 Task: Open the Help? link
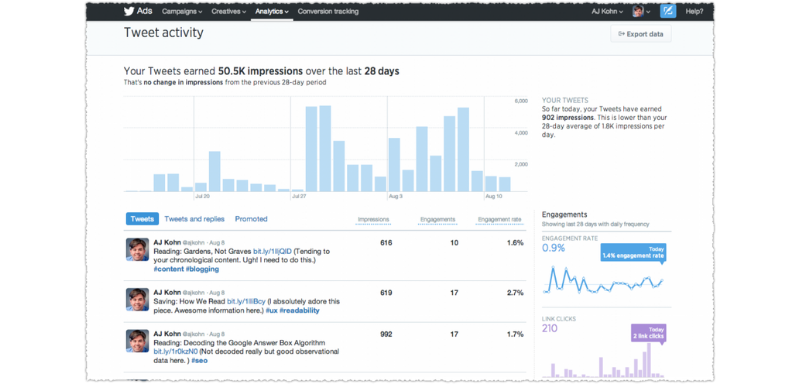(694, 11)
